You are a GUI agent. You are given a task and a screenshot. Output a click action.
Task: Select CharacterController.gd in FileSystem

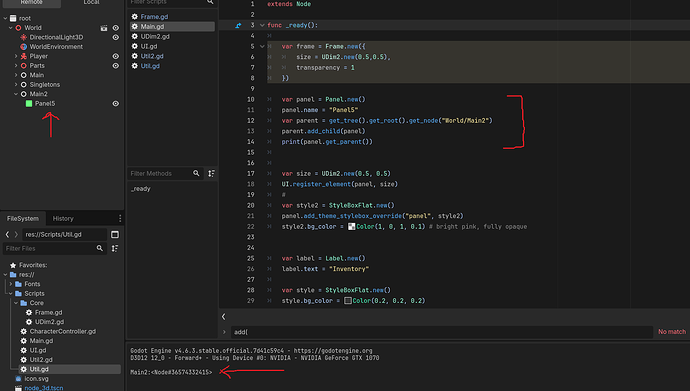[x=62, y=332]
